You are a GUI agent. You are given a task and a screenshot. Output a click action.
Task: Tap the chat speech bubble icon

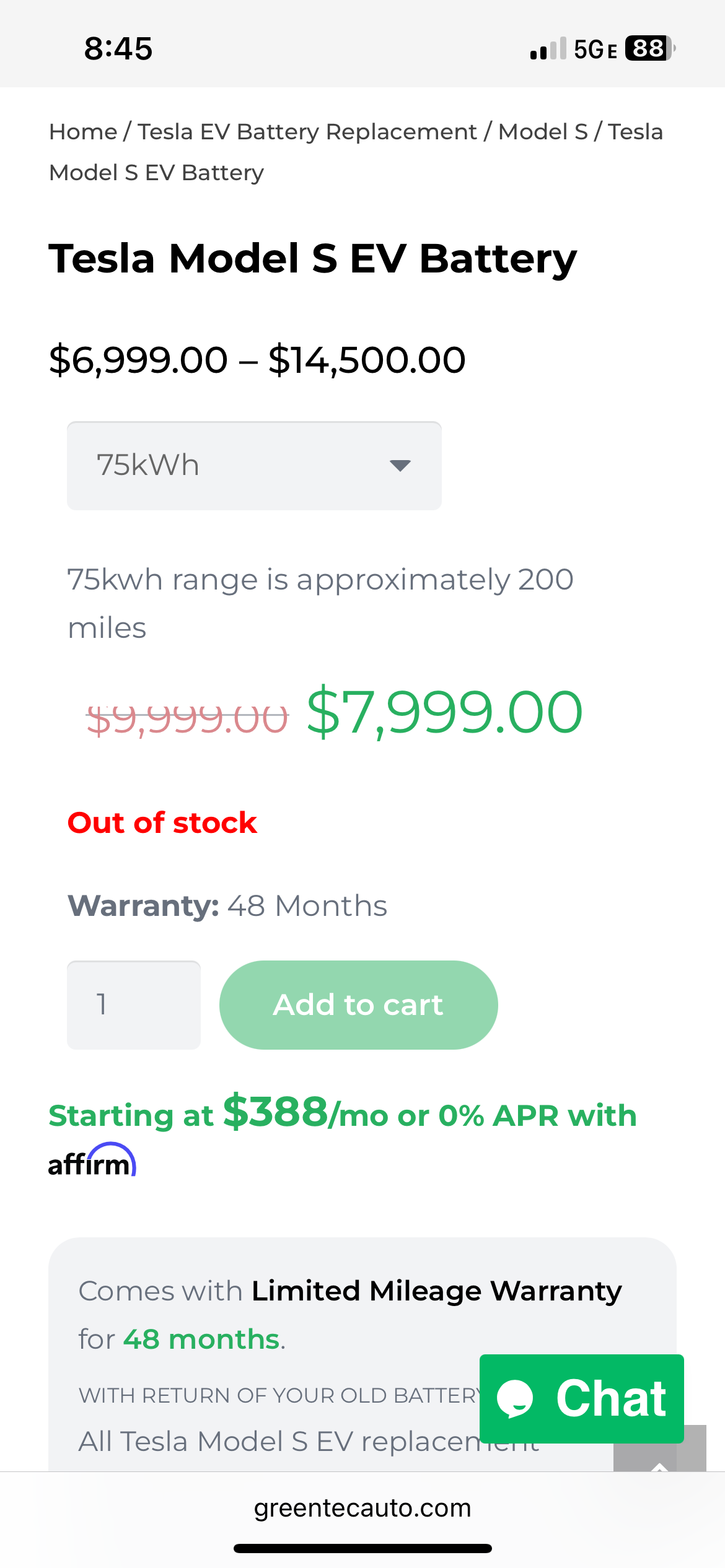click(x=515, y=1398)
